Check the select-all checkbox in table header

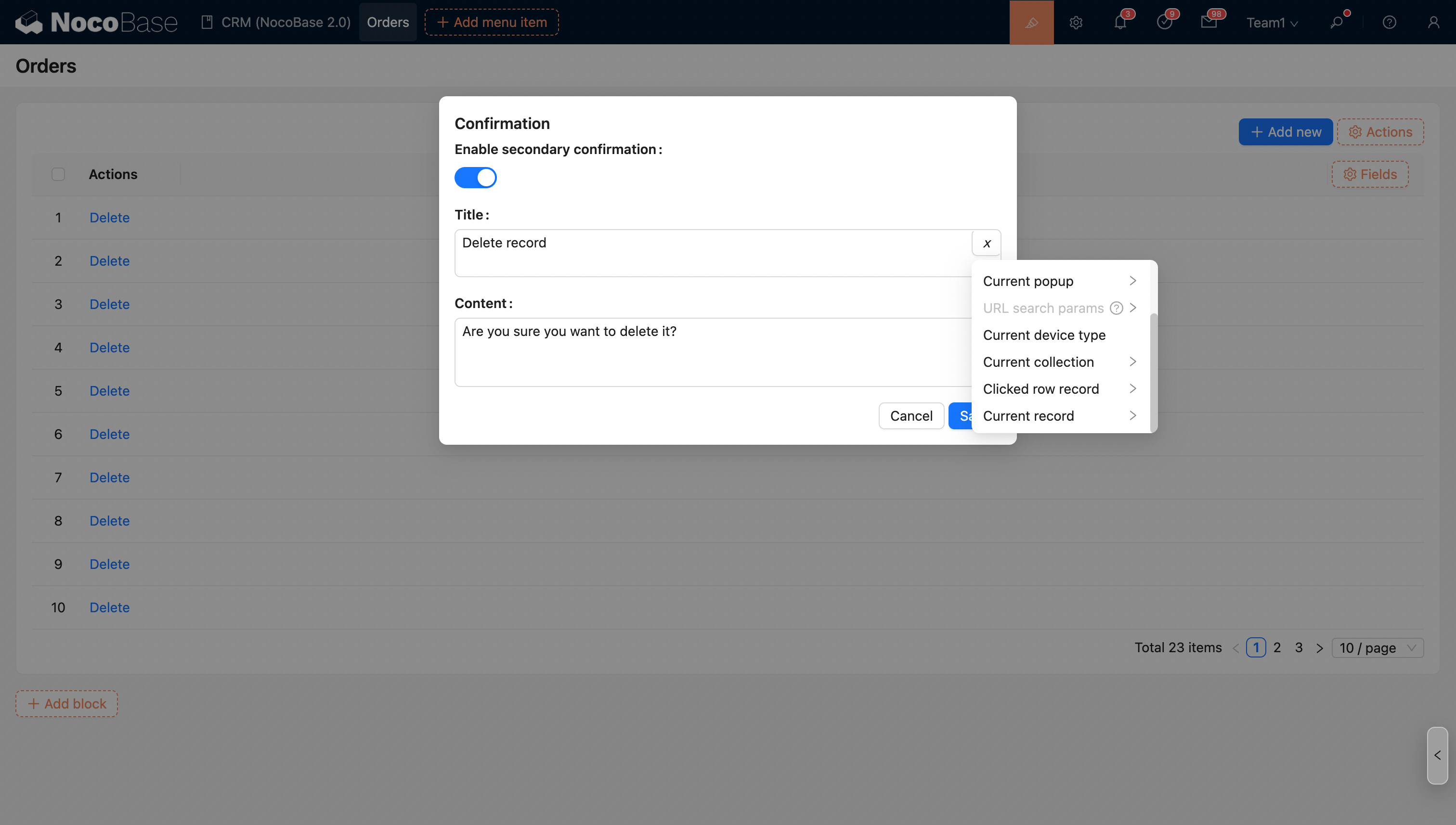(58, 174)
